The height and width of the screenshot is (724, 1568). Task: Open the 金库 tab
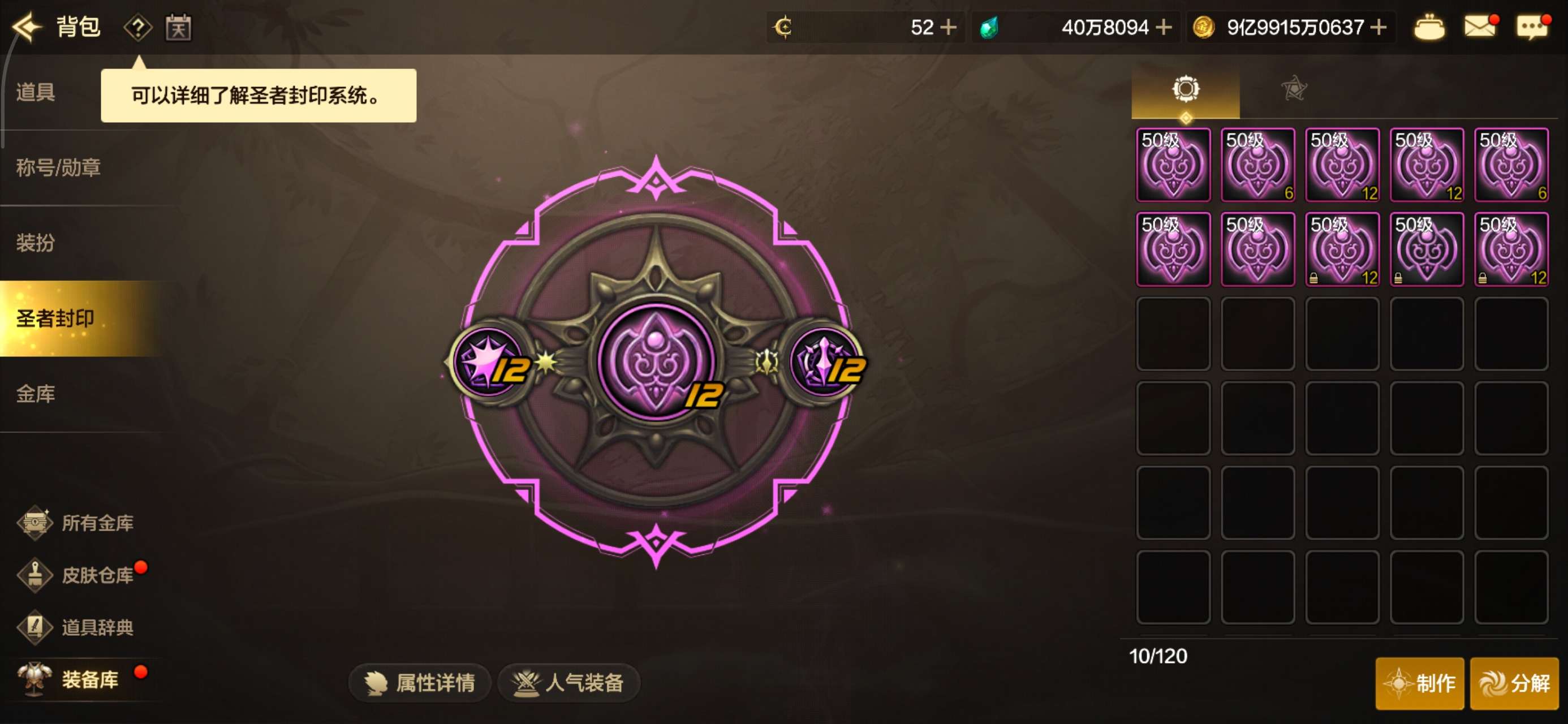(x=35, y=393)
